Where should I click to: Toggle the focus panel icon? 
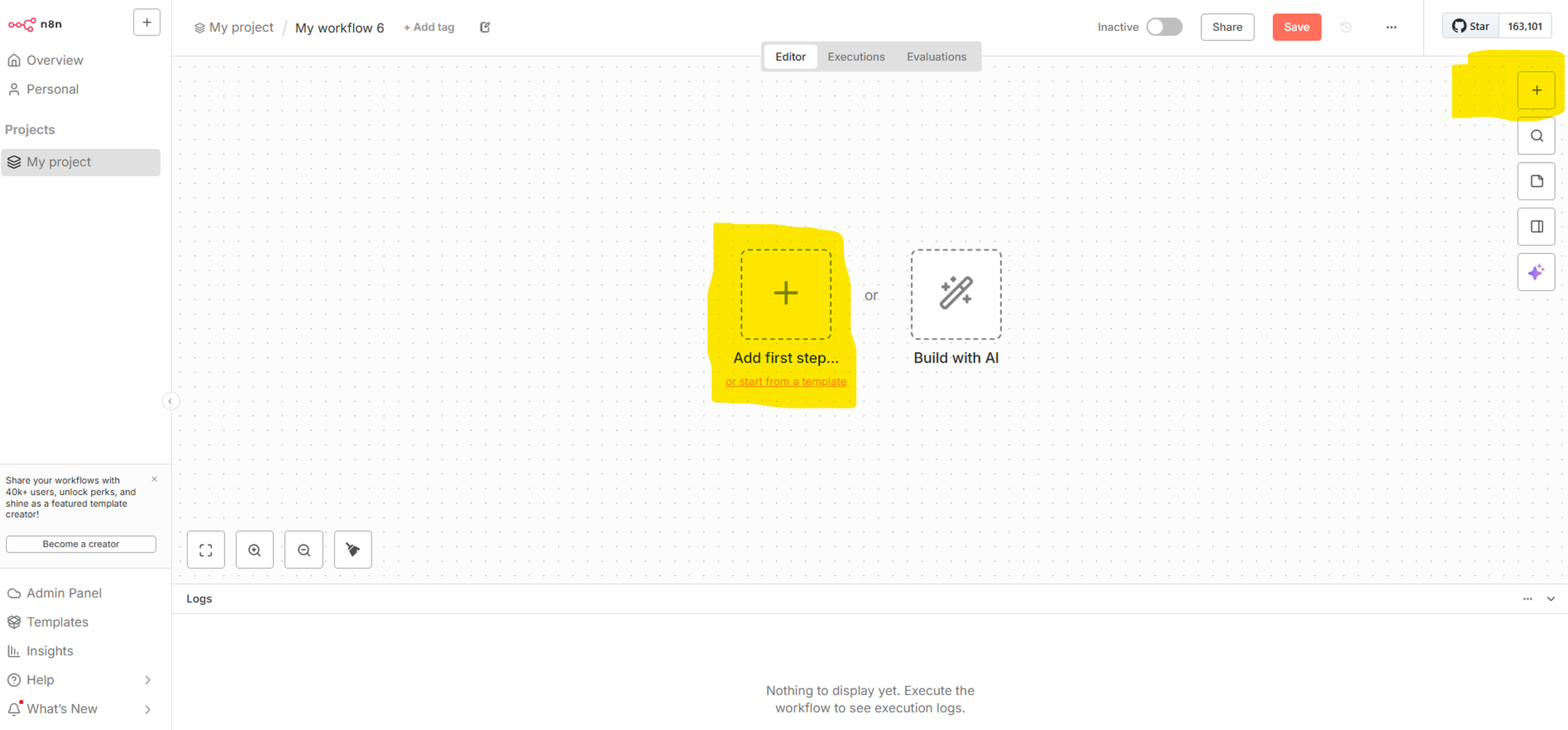click(x=1536, y=227)
